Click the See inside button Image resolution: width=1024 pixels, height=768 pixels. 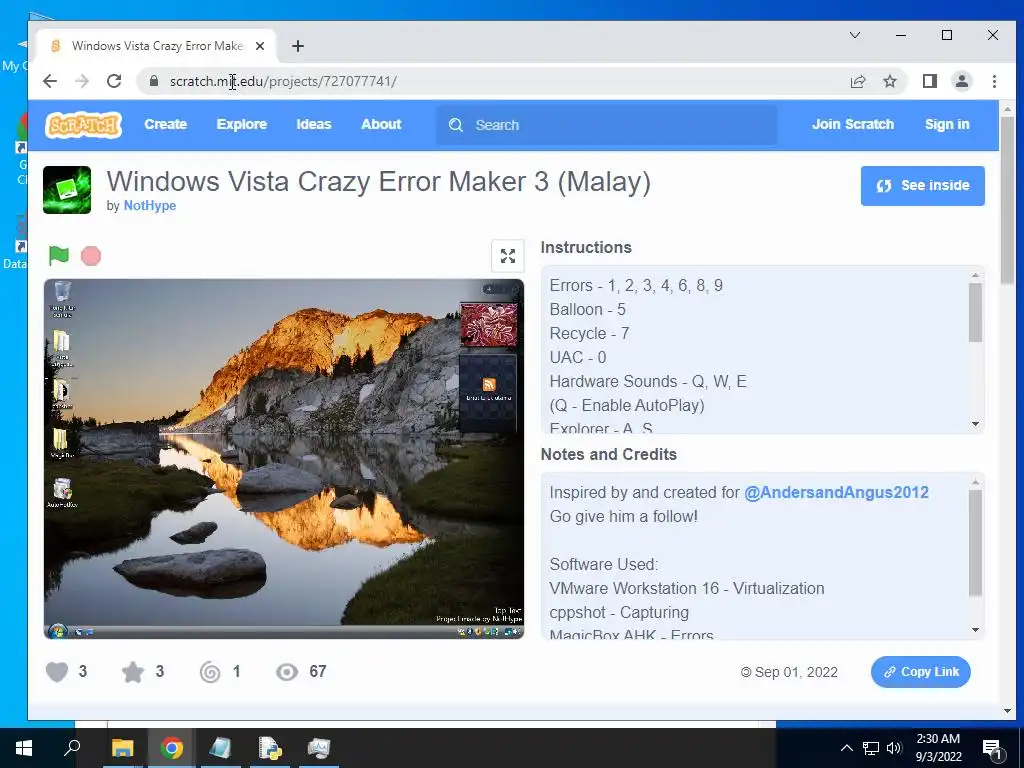click(922, 186)
